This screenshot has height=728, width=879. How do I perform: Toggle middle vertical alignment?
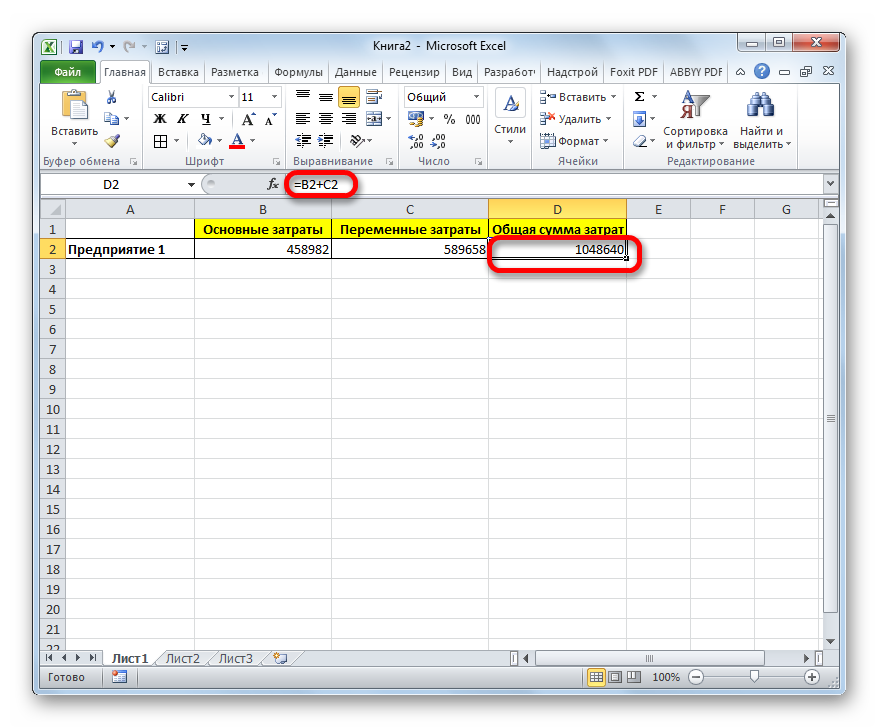pyautogui.click(x=326, y=97)
